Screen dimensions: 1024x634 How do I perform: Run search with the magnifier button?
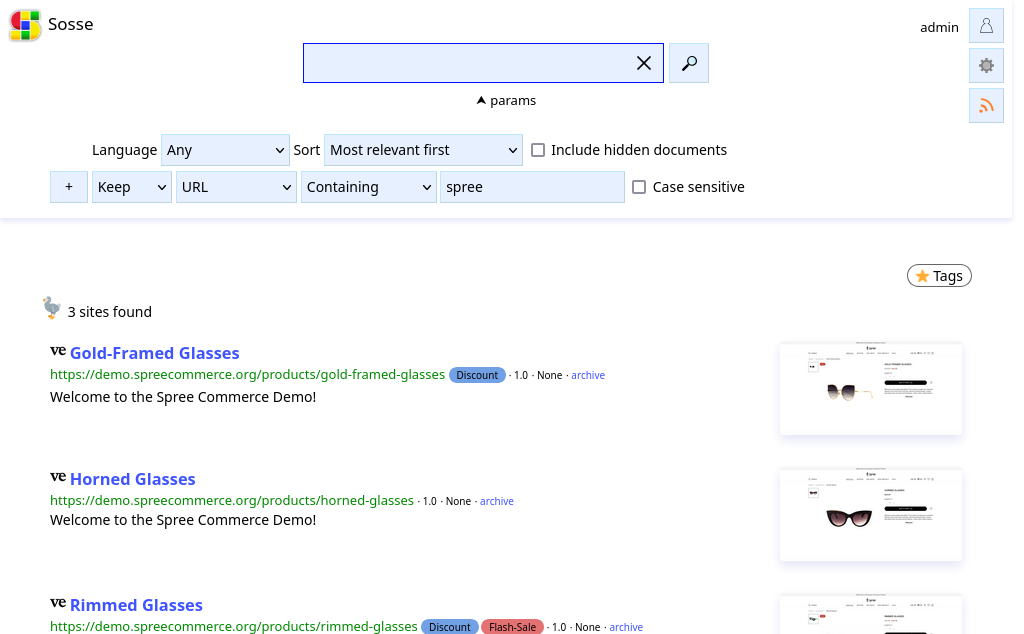688,63
